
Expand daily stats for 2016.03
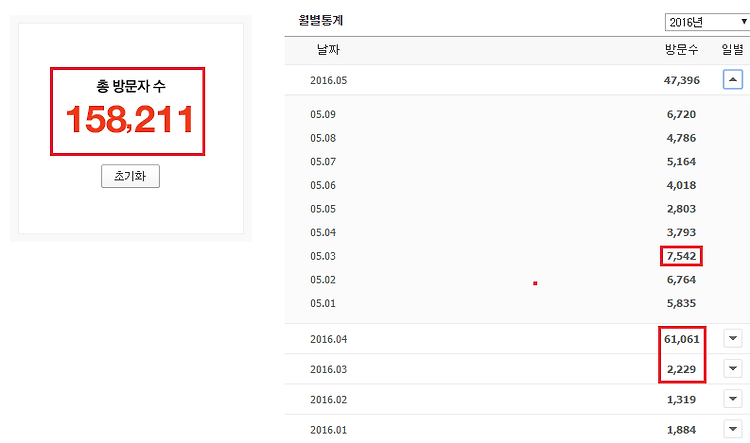coord(732,368)
